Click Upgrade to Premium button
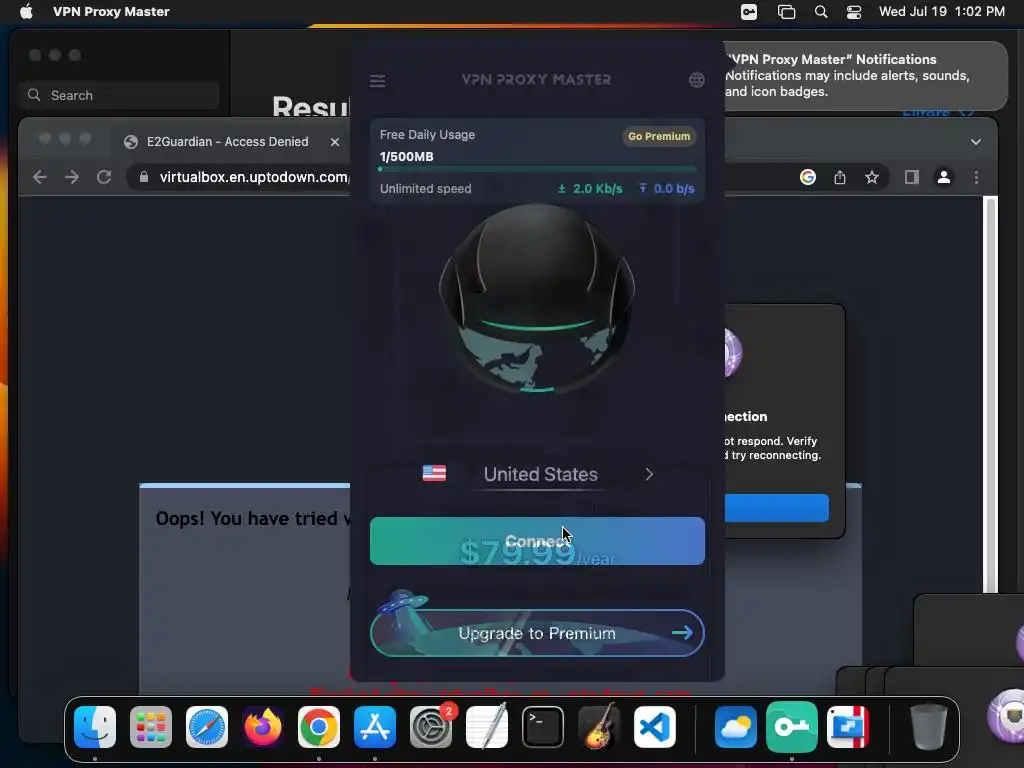This screenshot has width=1024, height=768. pyautogui.click(x=537, y=633)
